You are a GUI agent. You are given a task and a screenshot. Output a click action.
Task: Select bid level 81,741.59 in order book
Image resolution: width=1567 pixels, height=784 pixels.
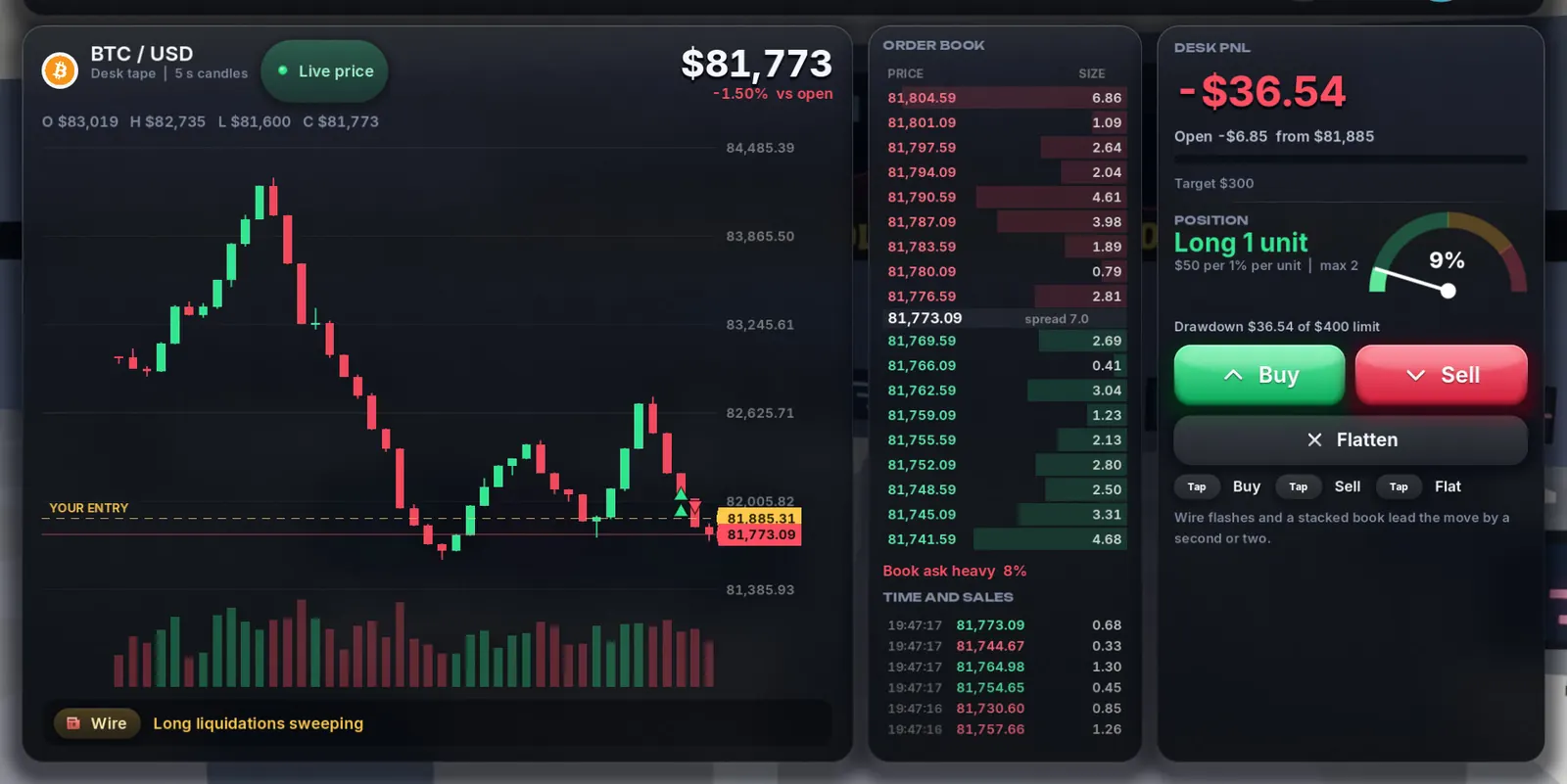1005,539
